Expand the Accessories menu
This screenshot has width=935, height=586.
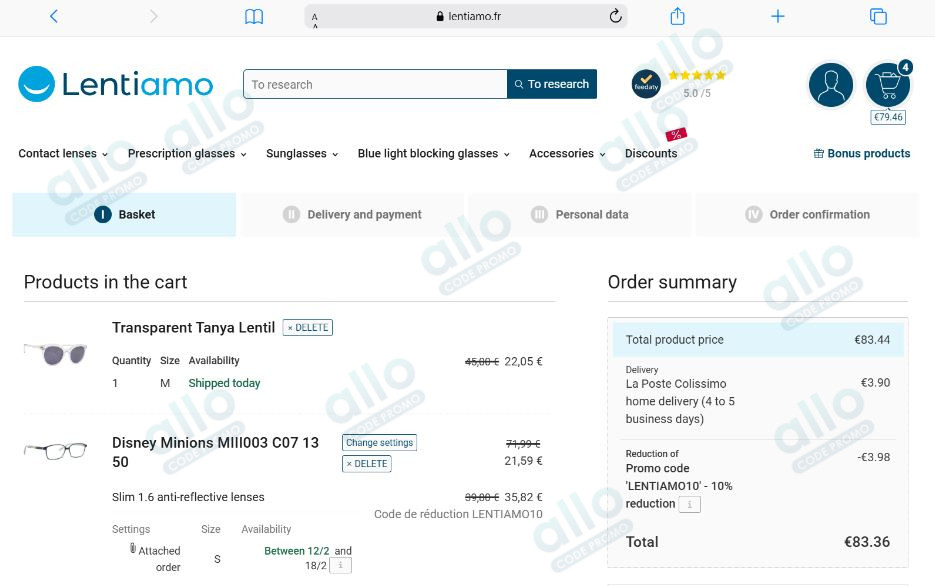pos(565,153)
